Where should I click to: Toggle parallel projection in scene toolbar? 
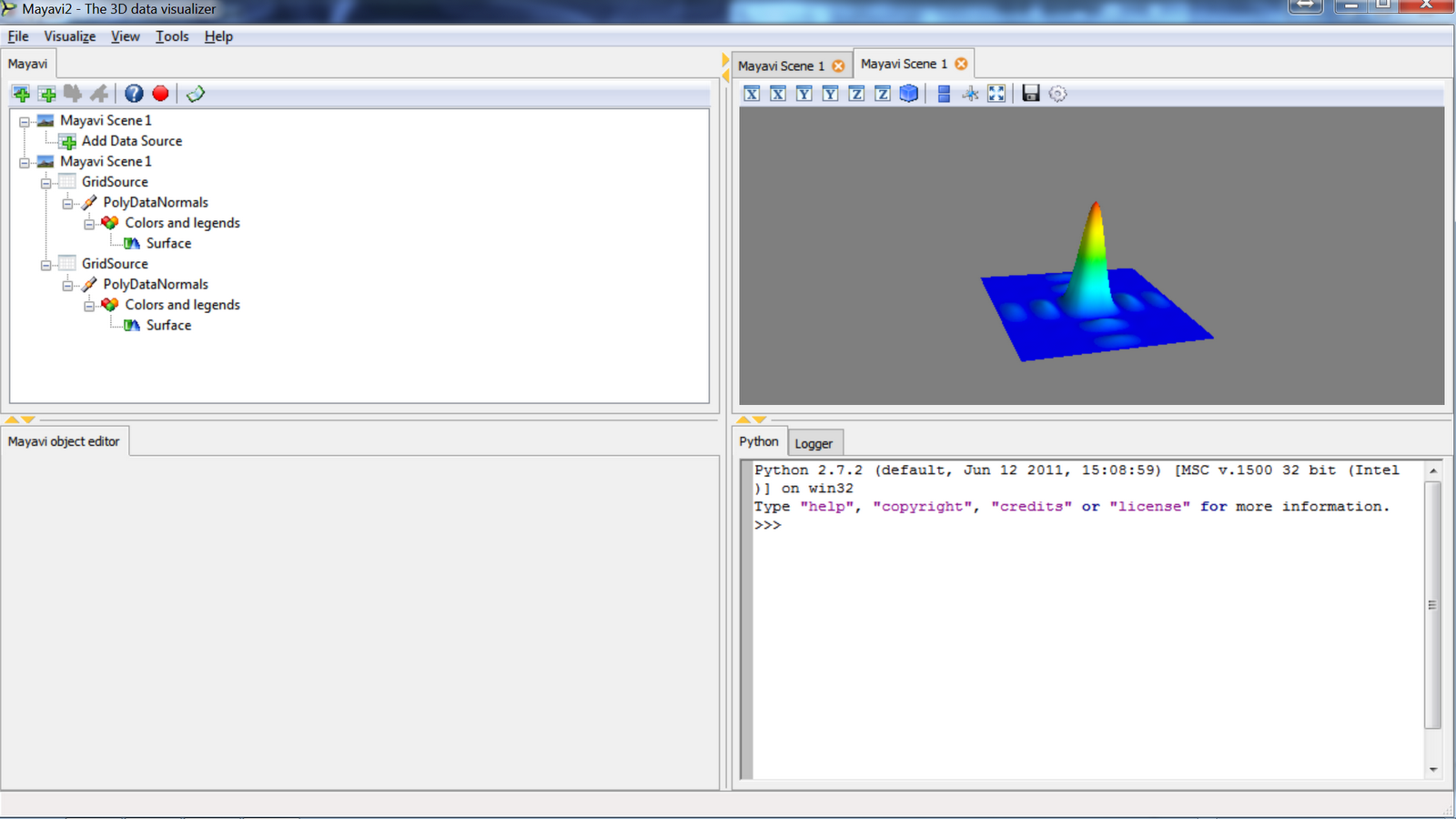pos(943,94)
